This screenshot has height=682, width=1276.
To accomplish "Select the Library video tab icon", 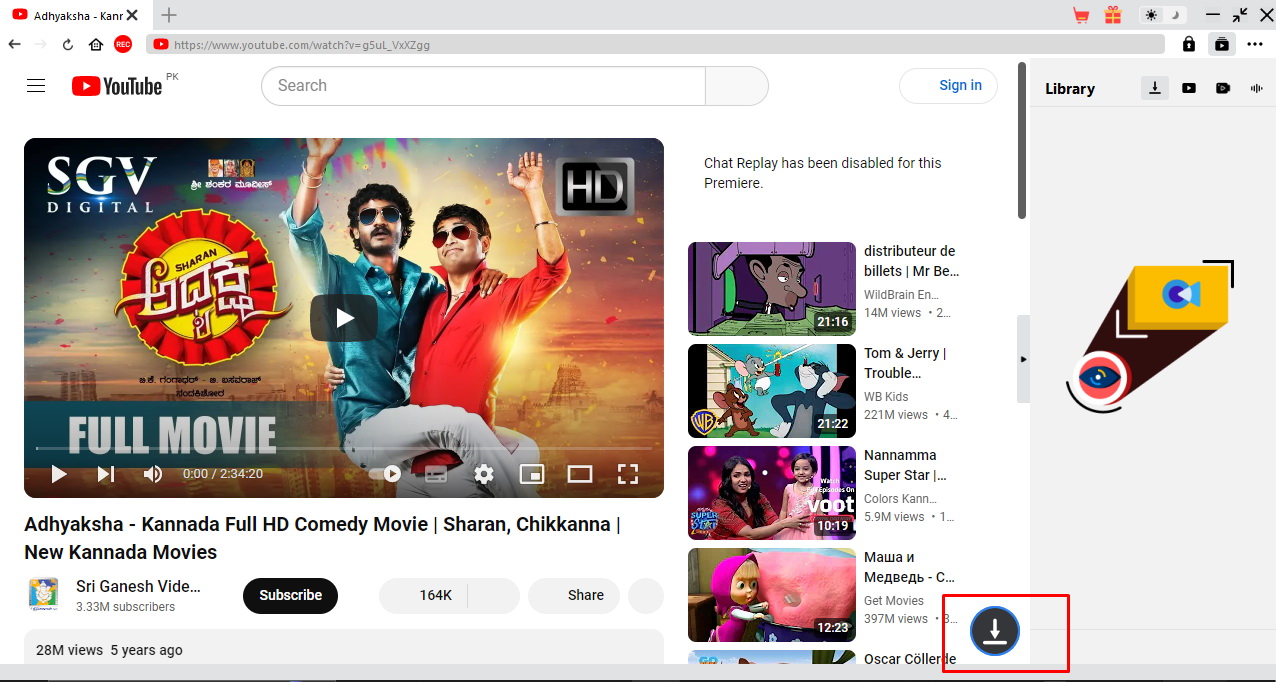I will click(x=1223, y=88).
